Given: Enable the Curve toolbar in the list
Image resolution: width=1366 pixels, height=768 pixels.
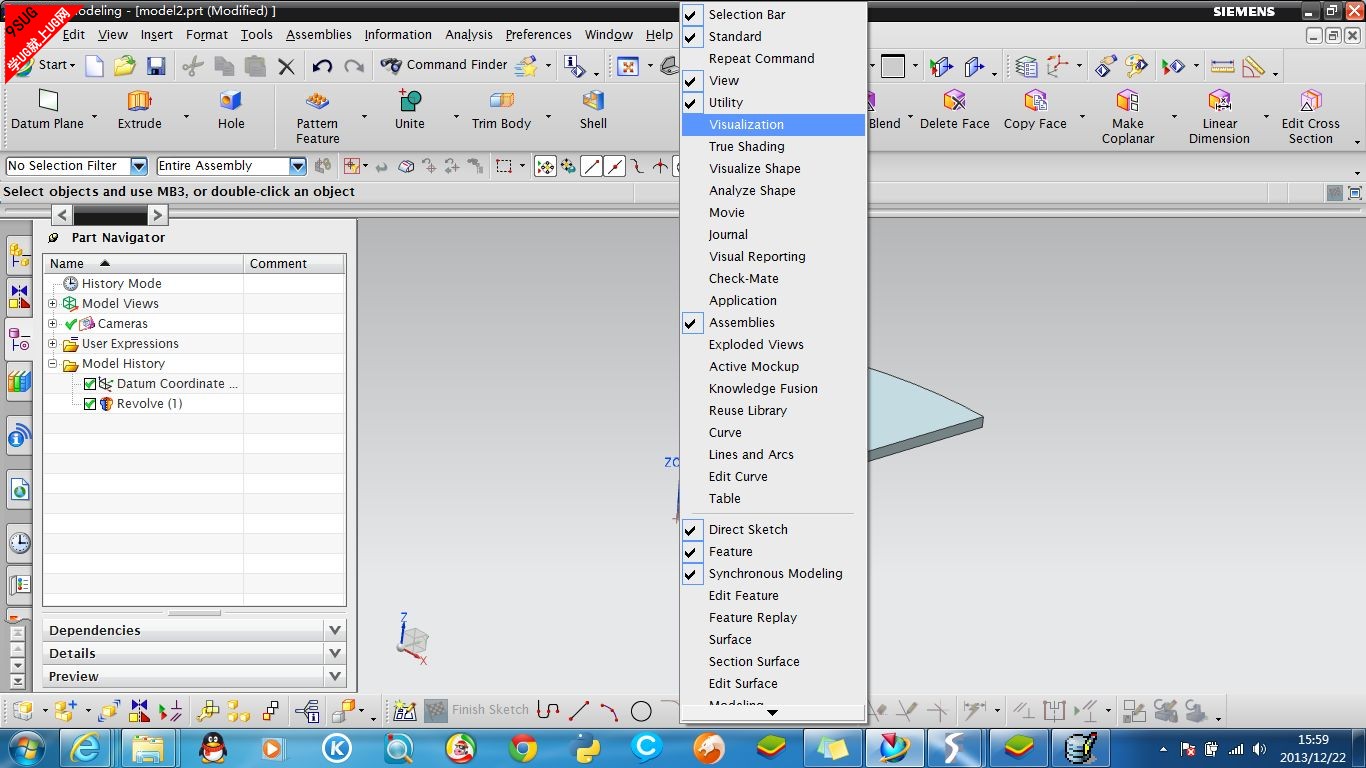Looking at the screenshot, I should click(773, 433).
